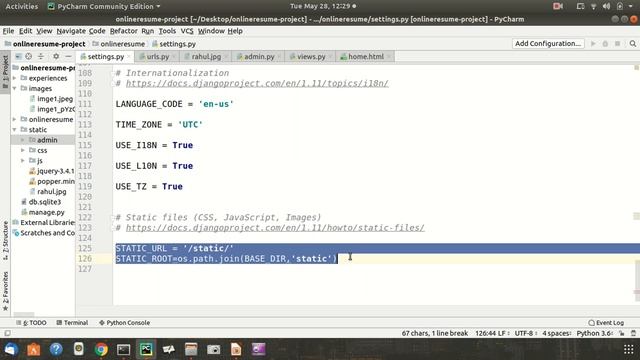Expand the admin folder under static
640x360 pixels.
[23, 140]
